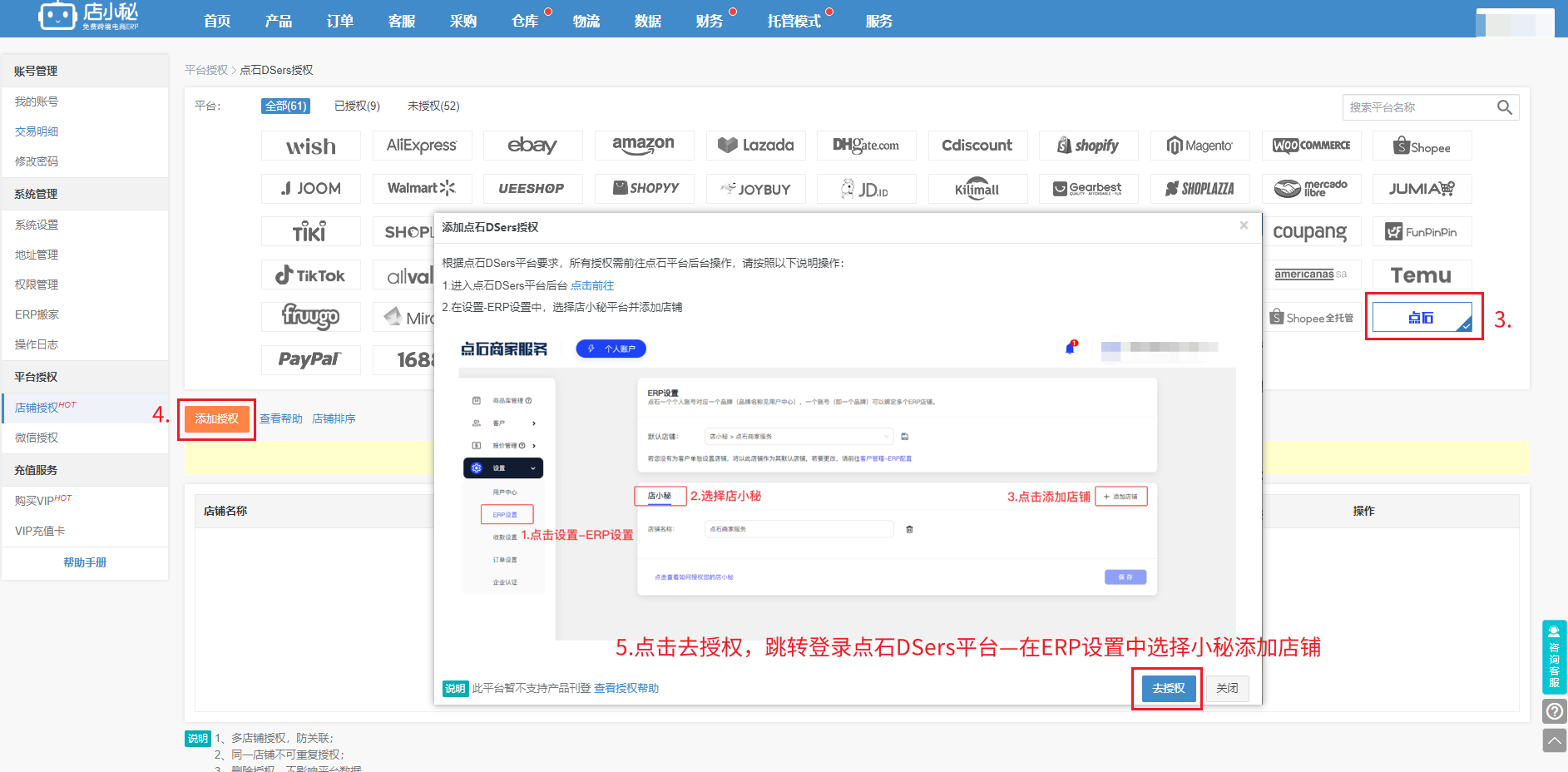Image resolution: width=1568 pixels, height=772 pixels.
Task: Select the Kilimall platform logo
Action: [x=977, y=189]
